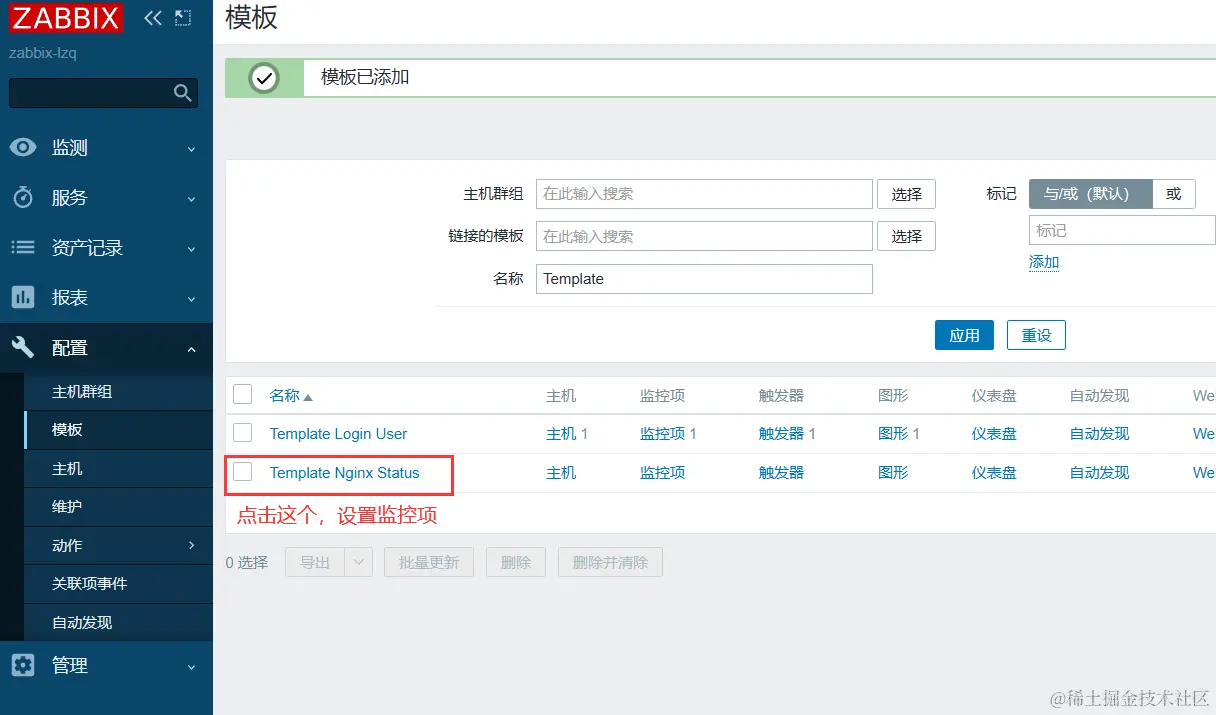The height and width of the screenshot is (715, 1216).
Task: Open 主机群组 in the sidebar
Action: click(118, 392)
